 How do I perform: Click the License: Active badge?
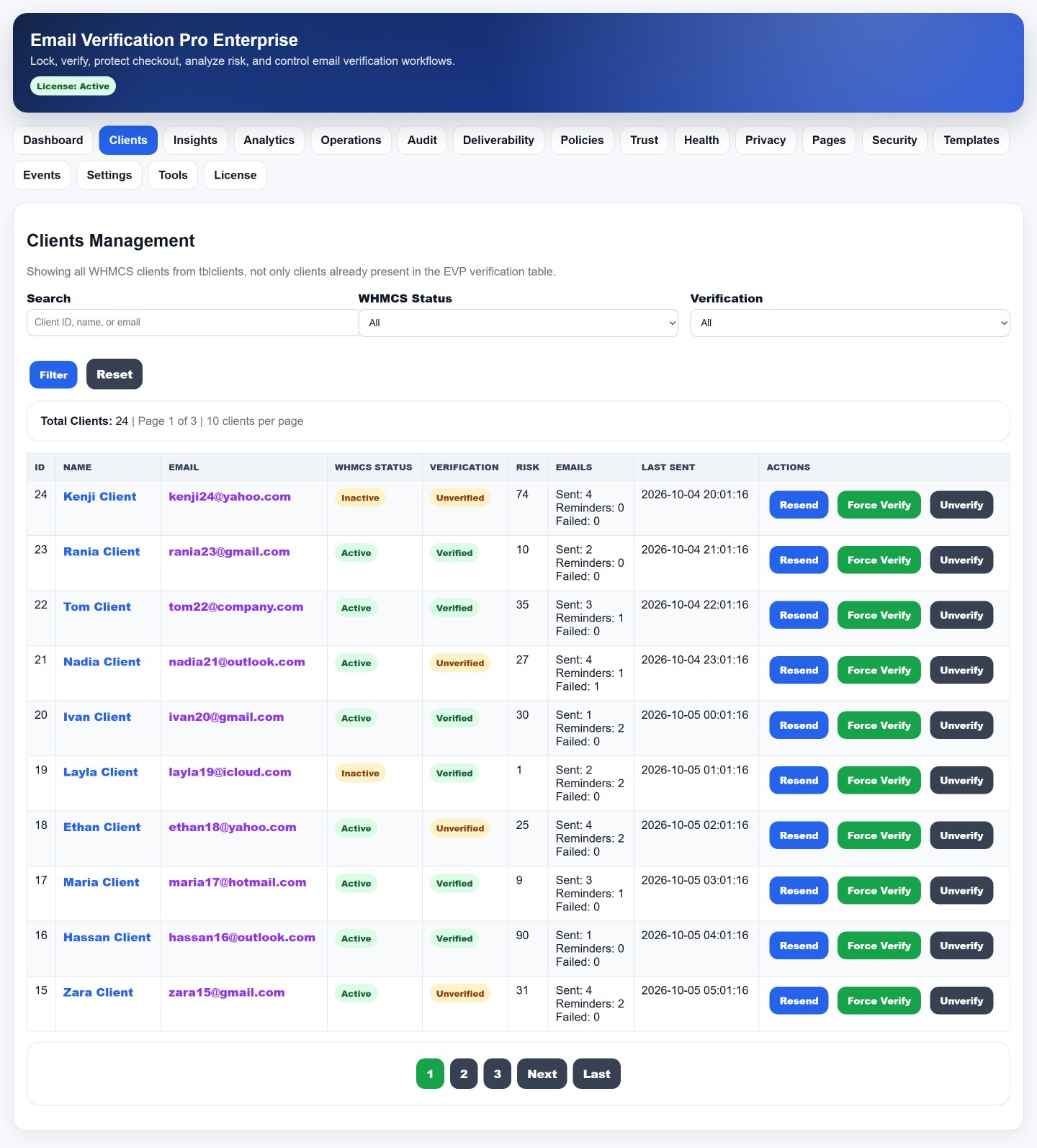coord(73,86)
